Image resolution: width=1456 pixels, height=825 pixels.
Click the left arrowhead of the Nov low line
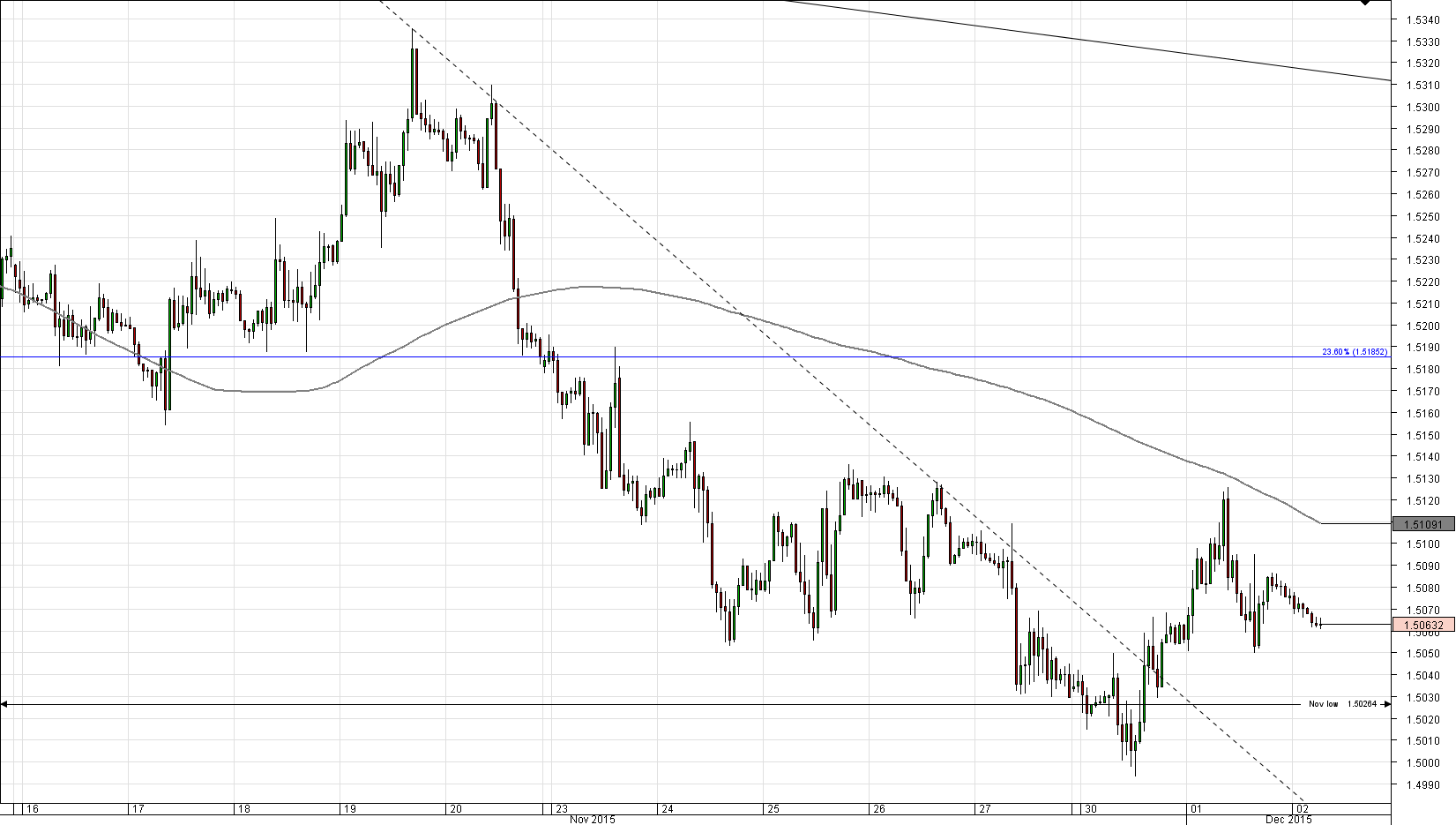[4, 704]
